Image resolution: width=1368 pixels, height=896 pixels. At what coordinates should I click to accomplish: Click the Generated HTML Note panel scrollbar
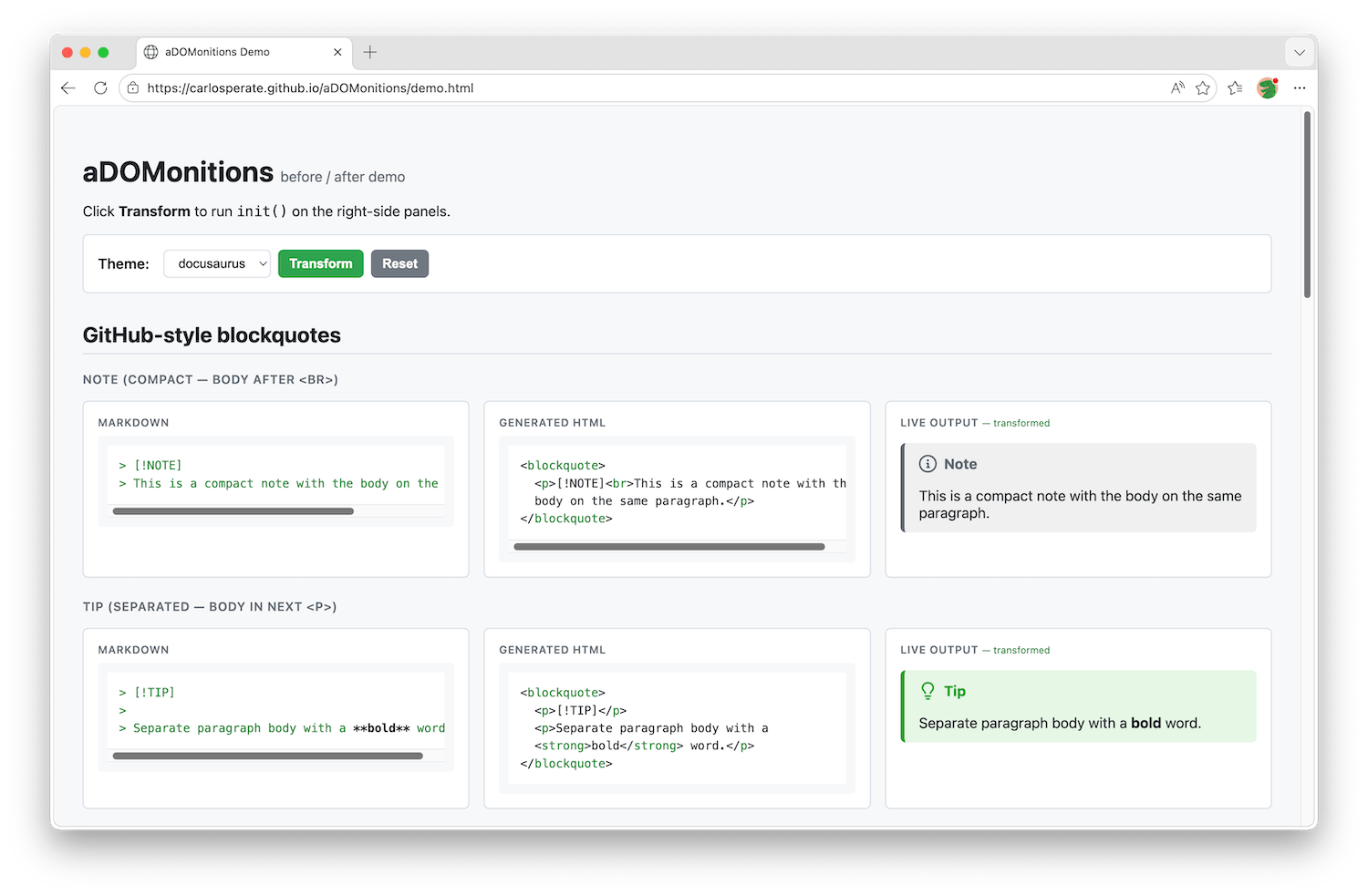click(x=668, y=547)
